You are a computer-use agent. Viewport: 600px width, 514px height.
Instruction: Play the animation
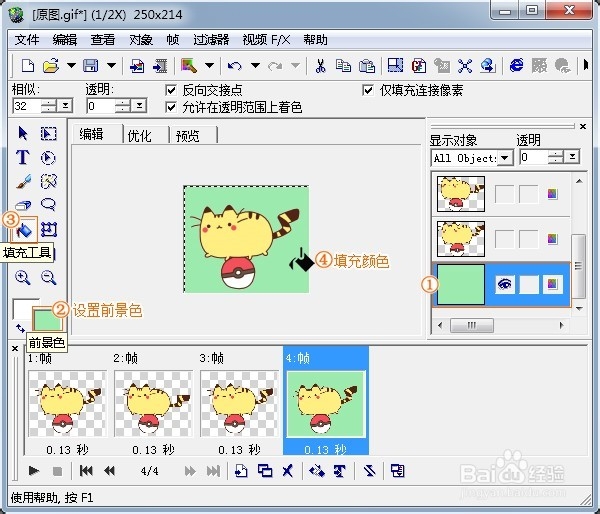coord(34,471)
